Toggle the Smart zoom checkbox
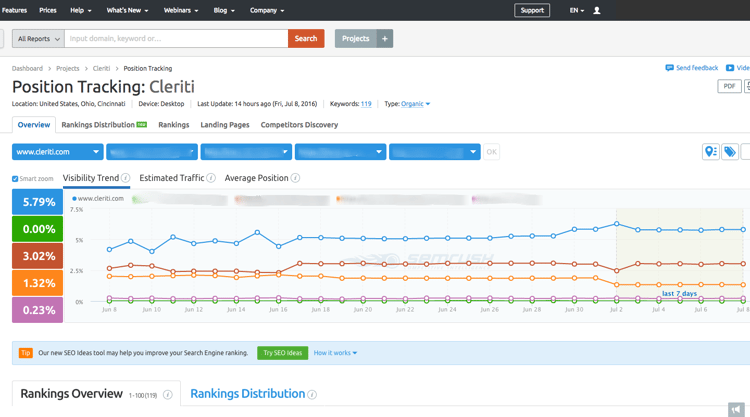Image resolution: width=750 pixels, height=417 pixels. [15, 179]
